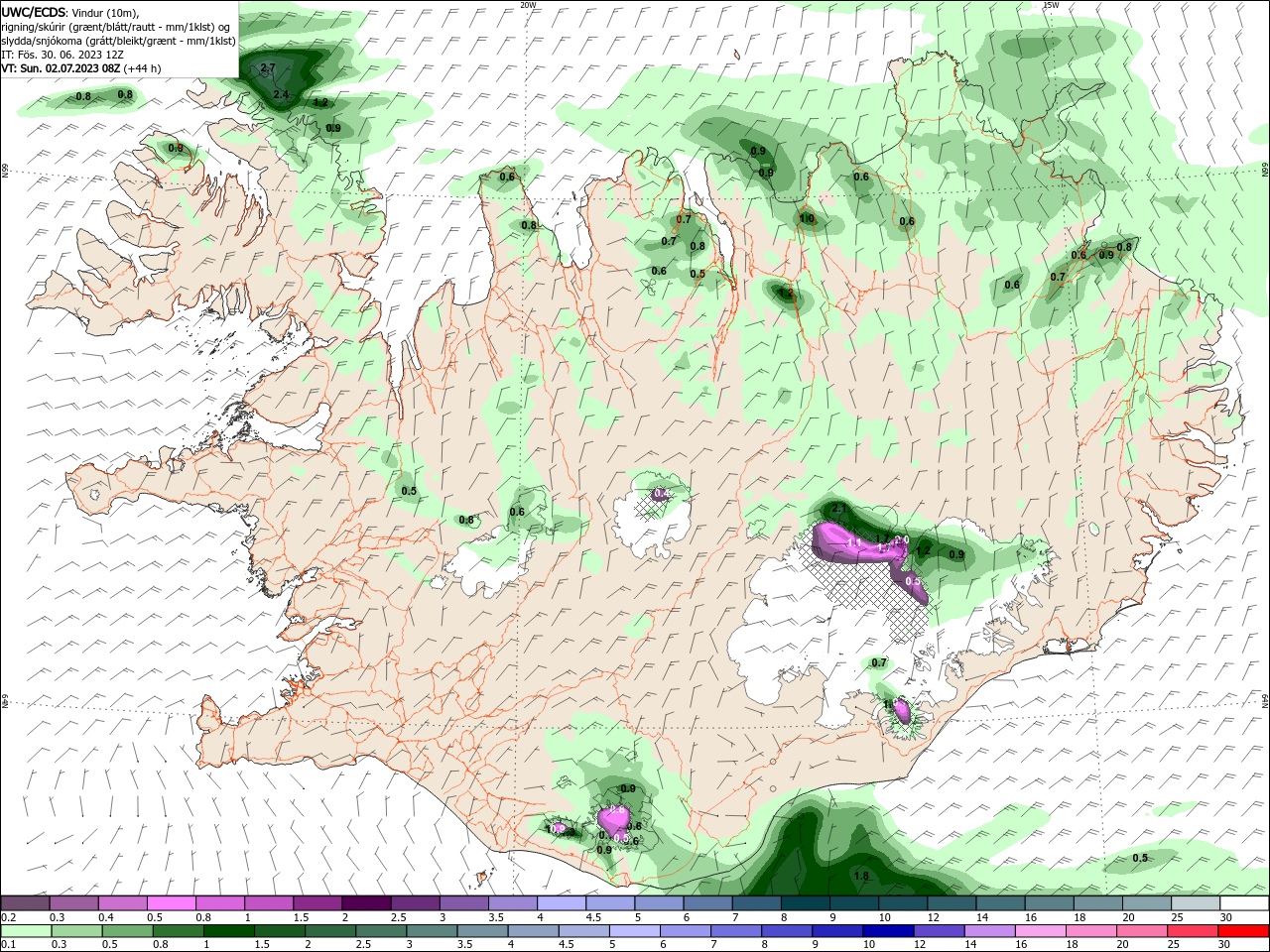Click the 0.2 label on the snow scale
Image resolution: width=1270 pixels, height=952 pixels.
point(9,917)
